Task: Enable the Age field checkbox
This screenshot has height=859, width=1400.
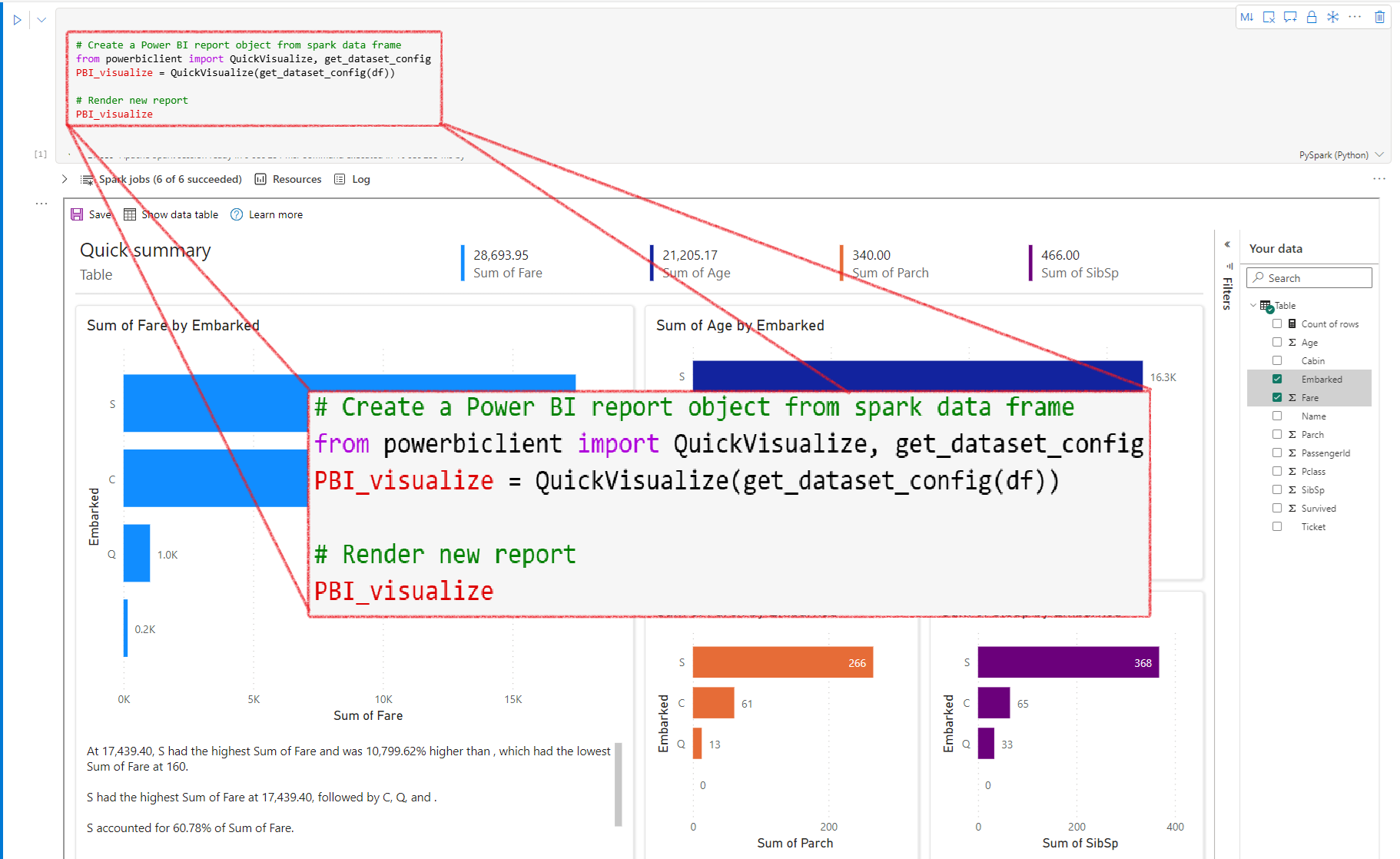Action: [1277, 342]
